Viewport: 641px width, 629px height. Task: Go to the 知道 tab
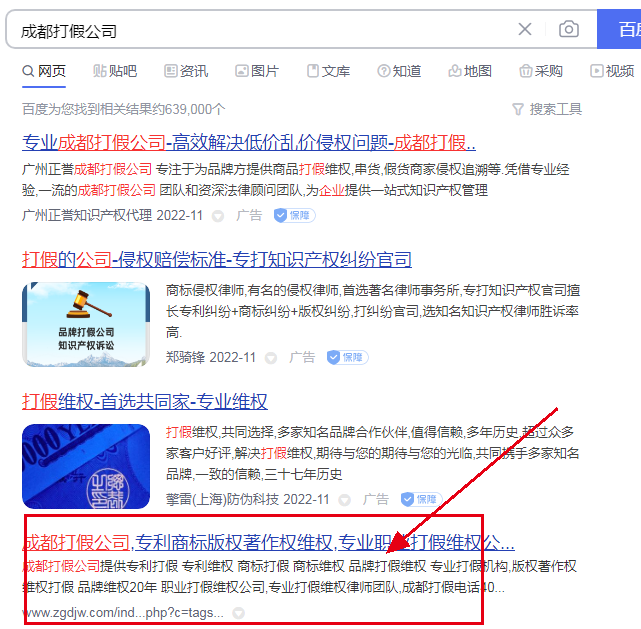(x=399, y=71)
